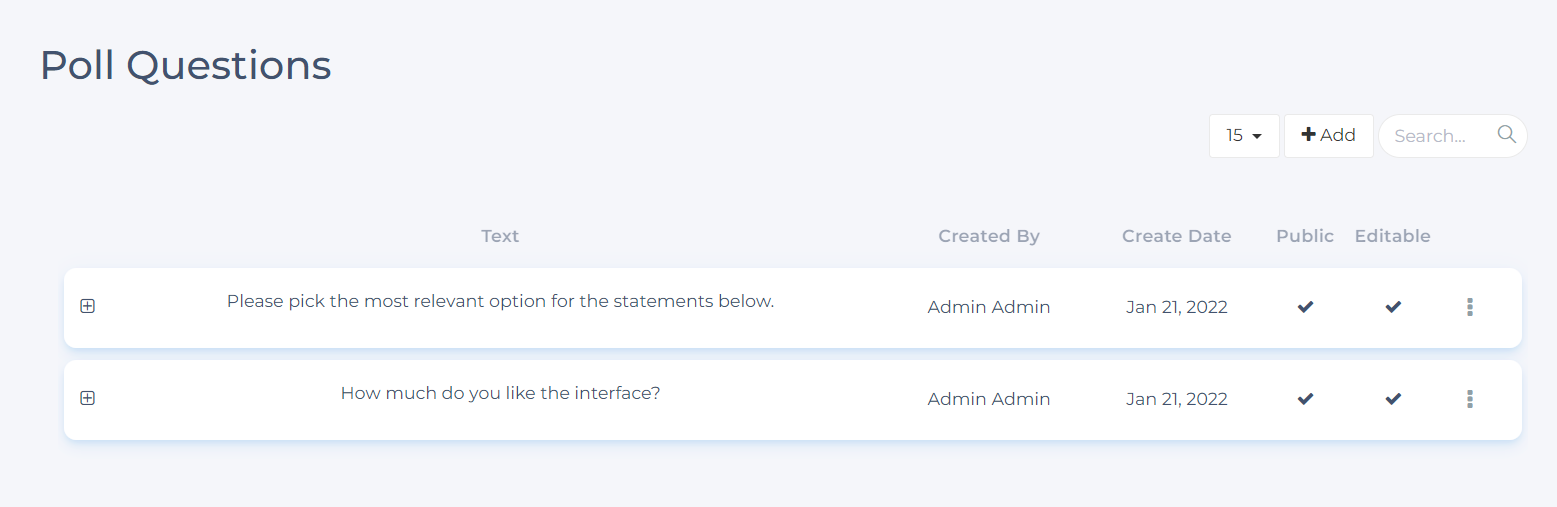Screen dimensions: 1557x507
Task: Sort by the Text column header
Action: pyautogui.click(x=500, y=236)
